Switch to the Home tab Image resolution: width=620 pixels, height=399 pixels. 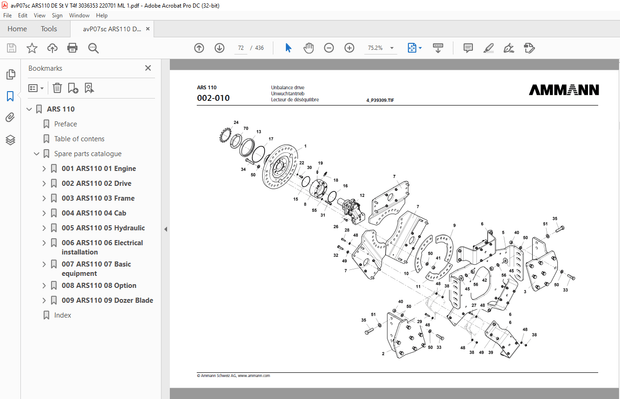(17, 29)
